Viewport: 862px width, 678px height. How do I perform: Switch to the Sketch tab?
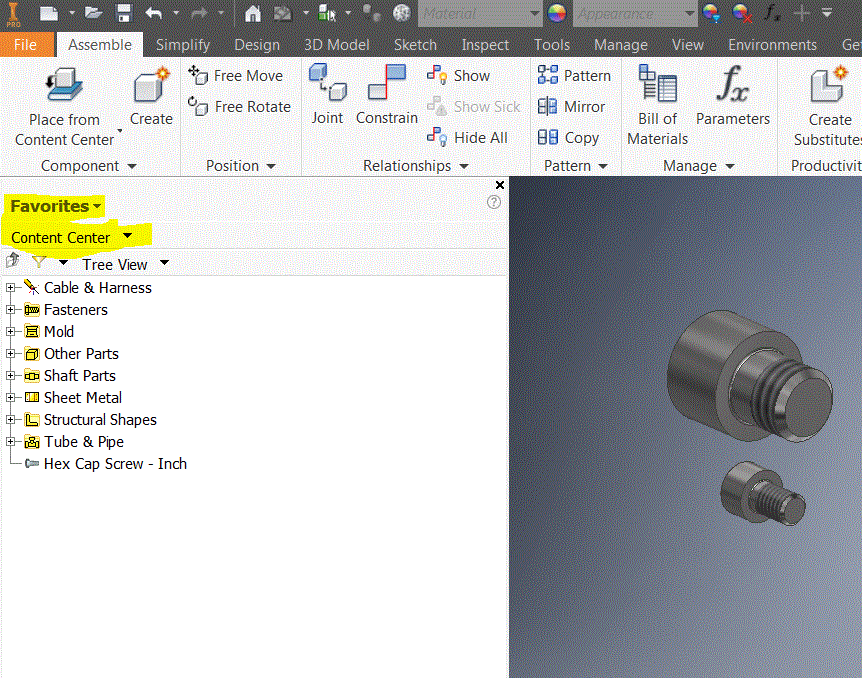click(x=415, y=45)
